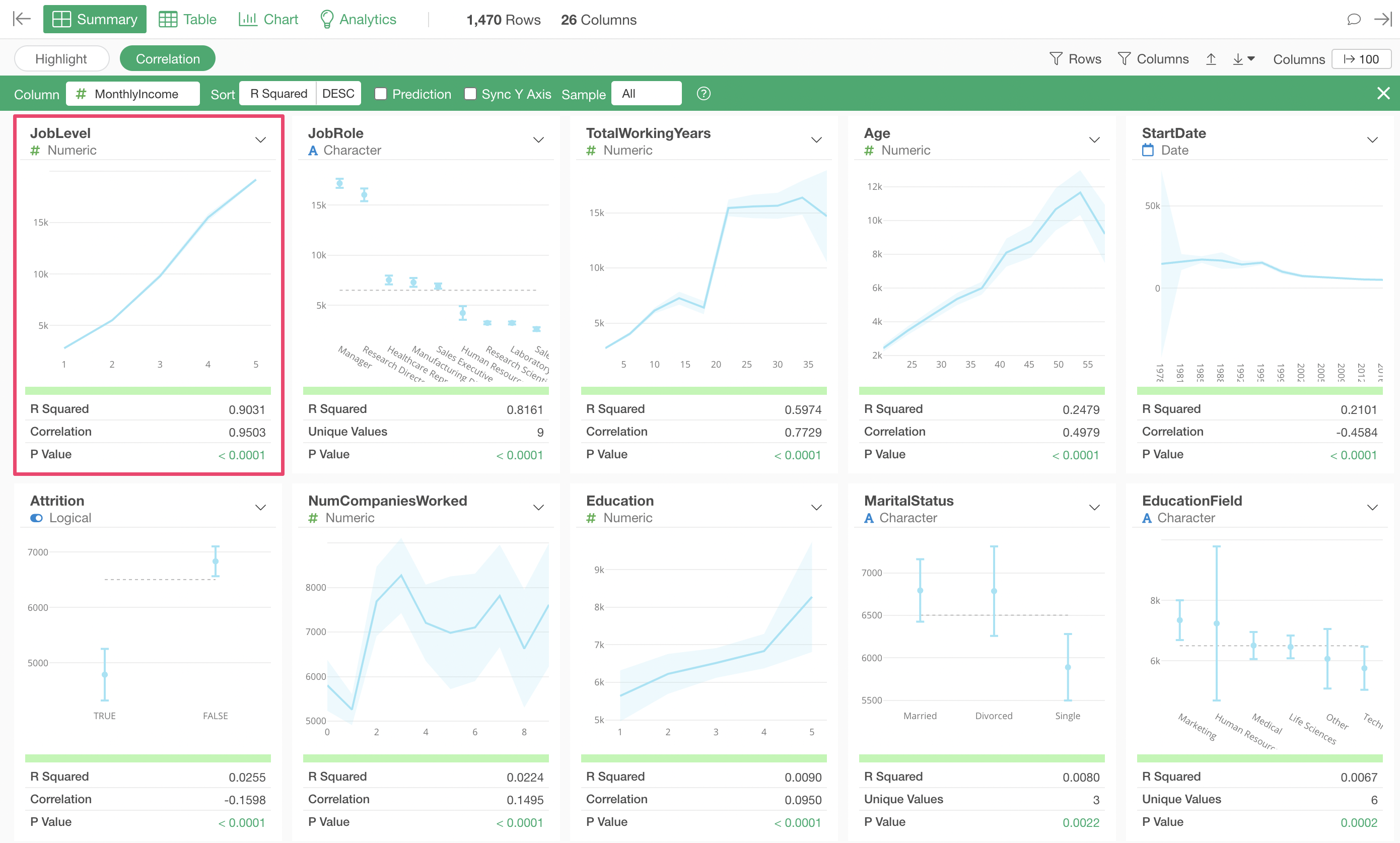Viewport: 1400px width, 843px height.
Task: Click the upload arrow icon
Action: pyautogui.click(x=1211, y=59)
